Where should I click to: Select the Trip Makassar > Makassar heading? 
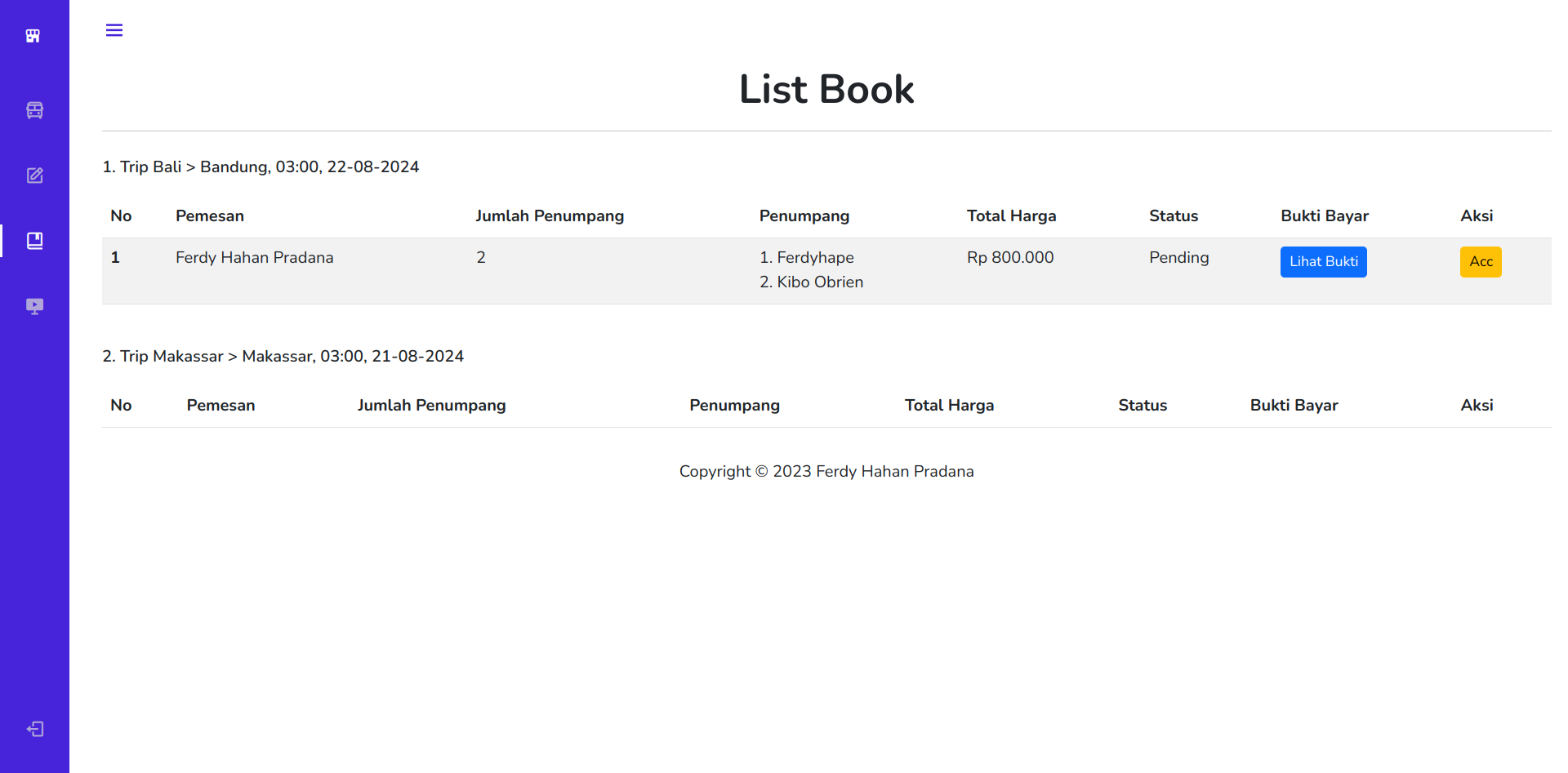pos(283,356)
